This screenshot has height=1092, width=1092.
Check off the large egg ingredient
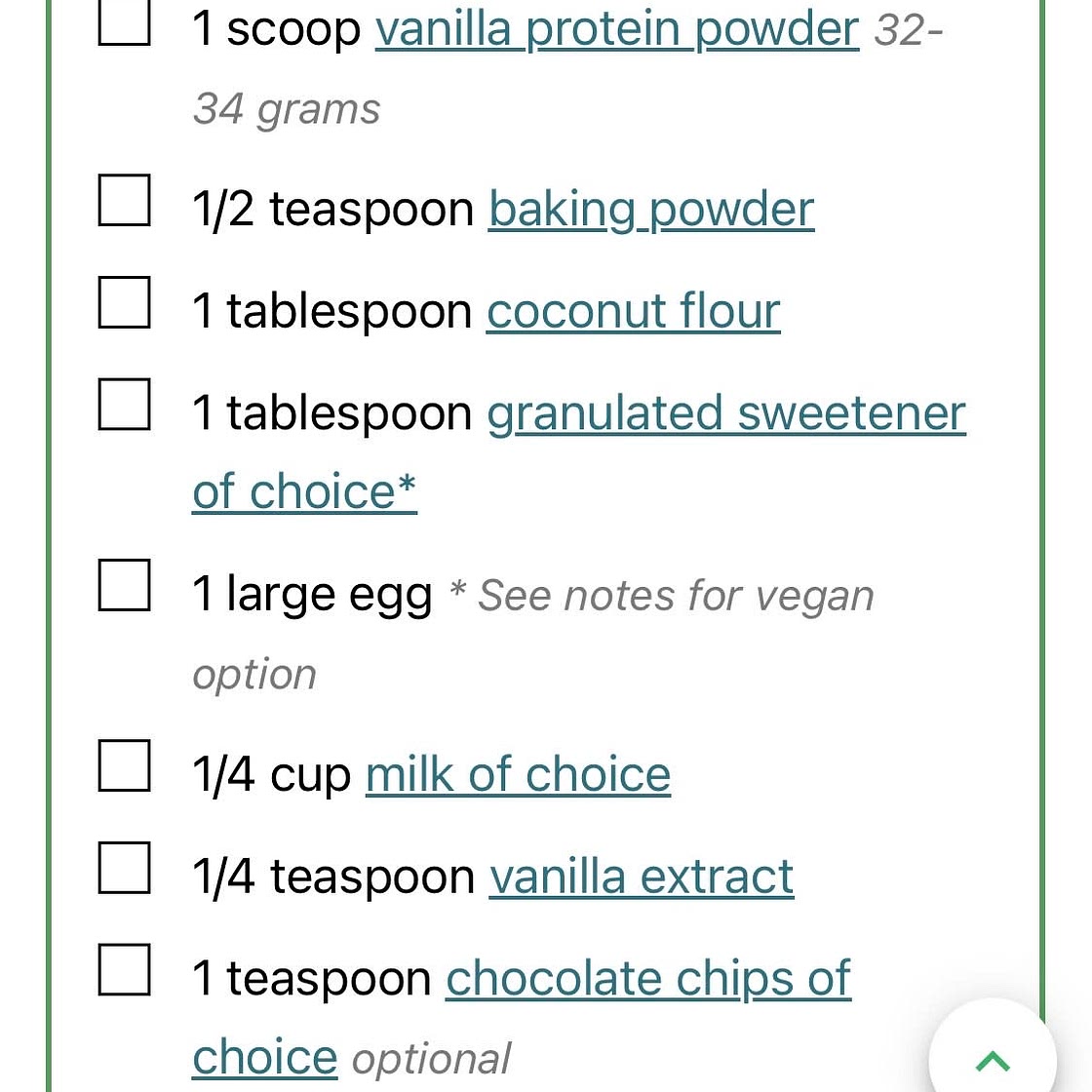tap(124, 585)
